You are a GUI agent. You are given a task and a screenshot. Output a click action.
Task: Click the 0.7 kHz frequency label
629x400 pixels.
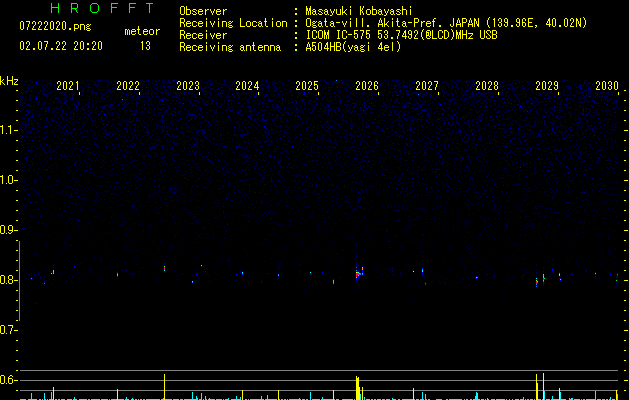point(8,330)
